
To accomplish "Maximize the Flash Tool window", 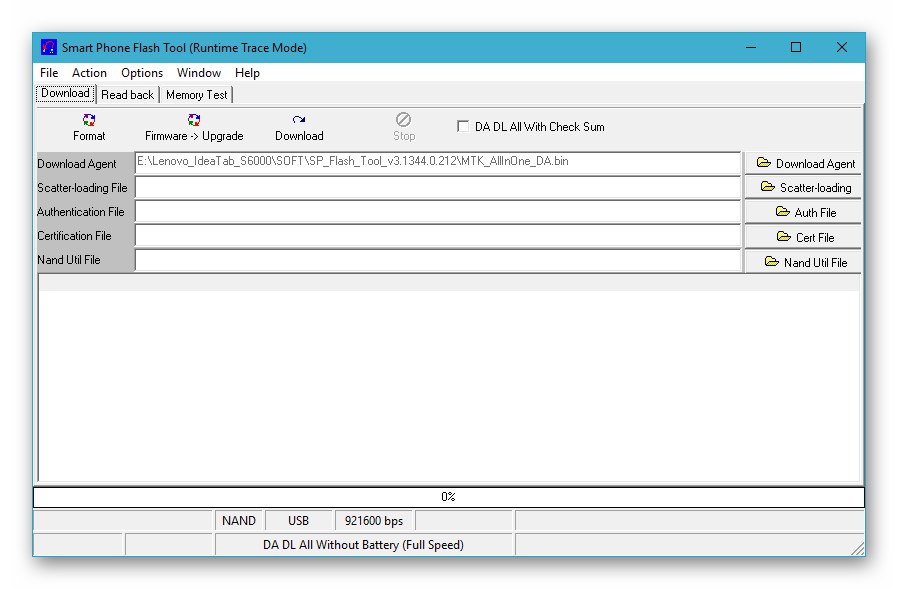I will pos(796,48).
